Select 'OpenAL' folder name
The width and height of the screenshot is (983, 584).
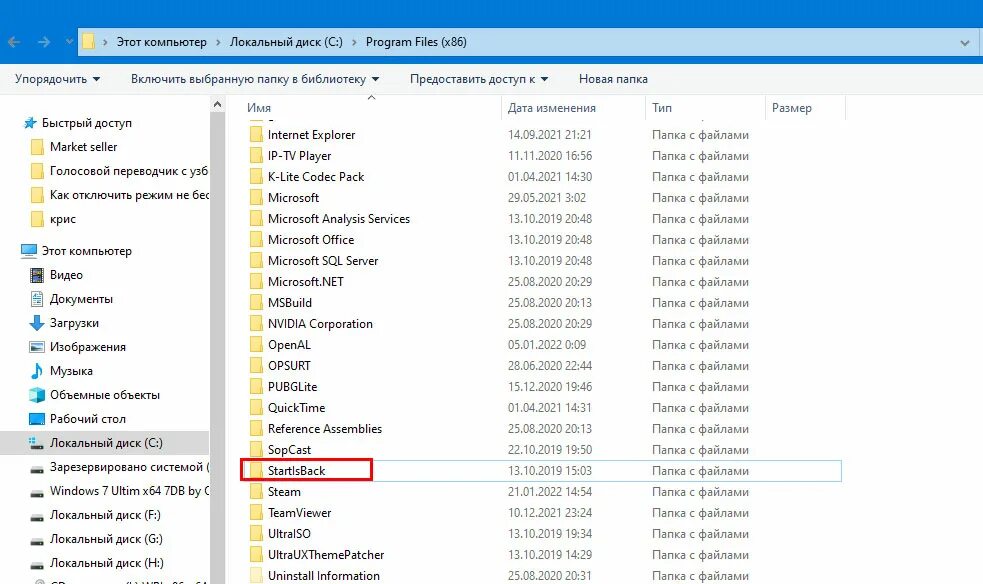(289, 345)
